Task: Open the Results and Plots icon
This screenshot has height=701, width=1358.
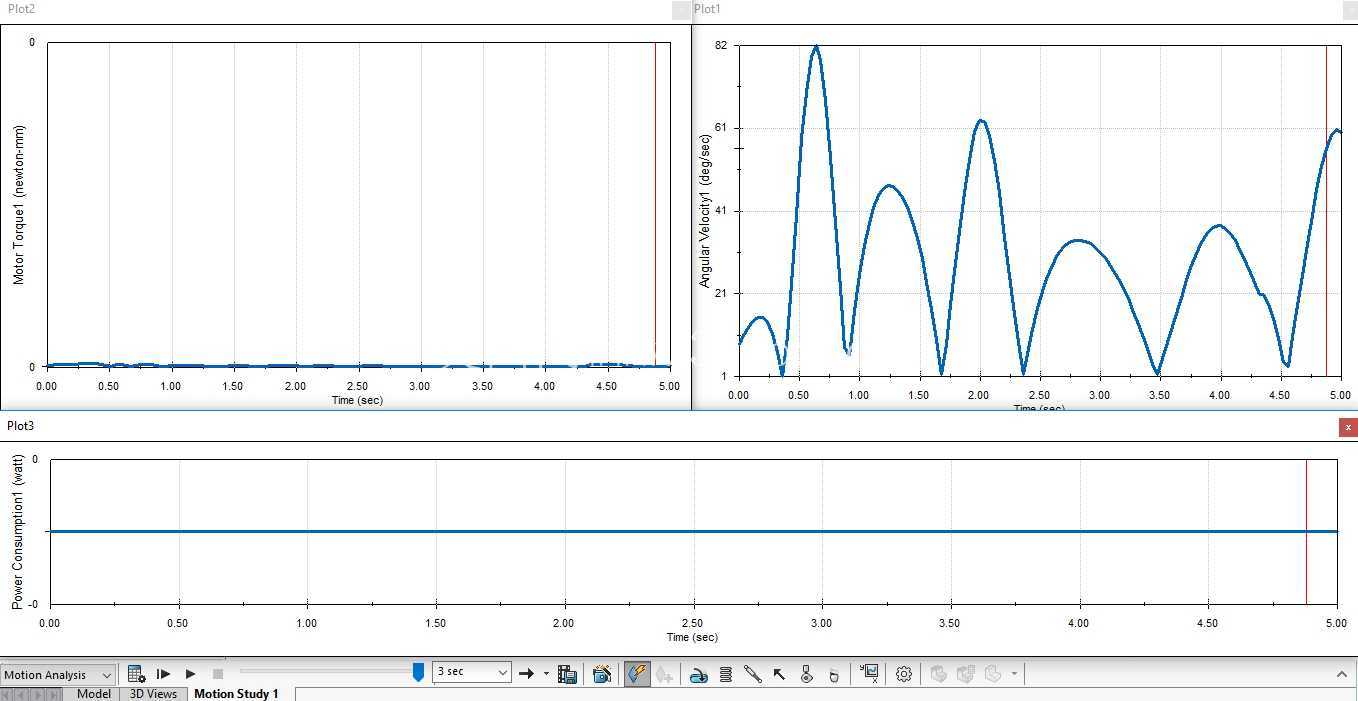Action: tap(869, 674)
